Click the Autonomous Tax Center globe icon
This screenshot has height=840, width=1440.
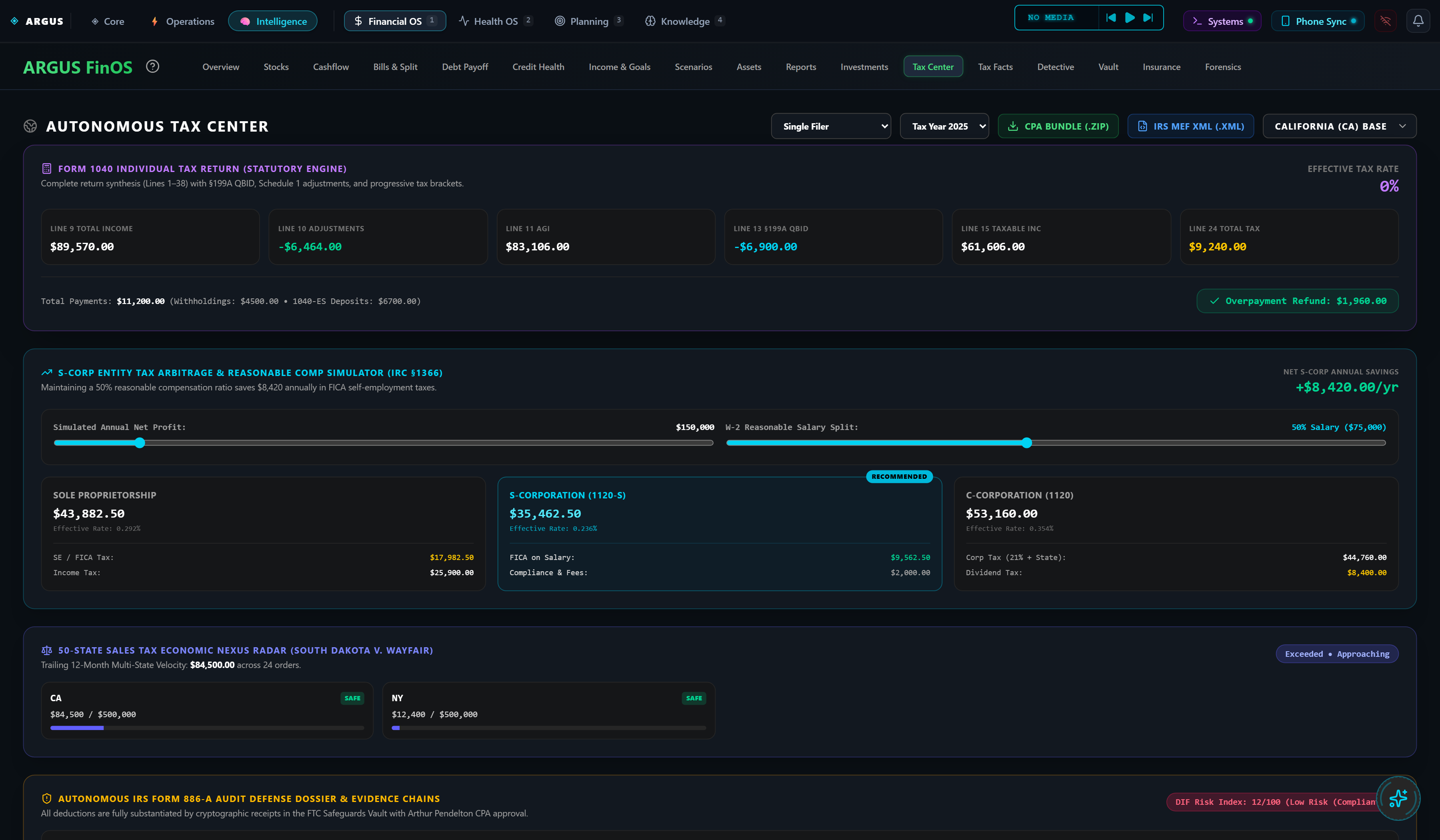[x=30, y=126]
